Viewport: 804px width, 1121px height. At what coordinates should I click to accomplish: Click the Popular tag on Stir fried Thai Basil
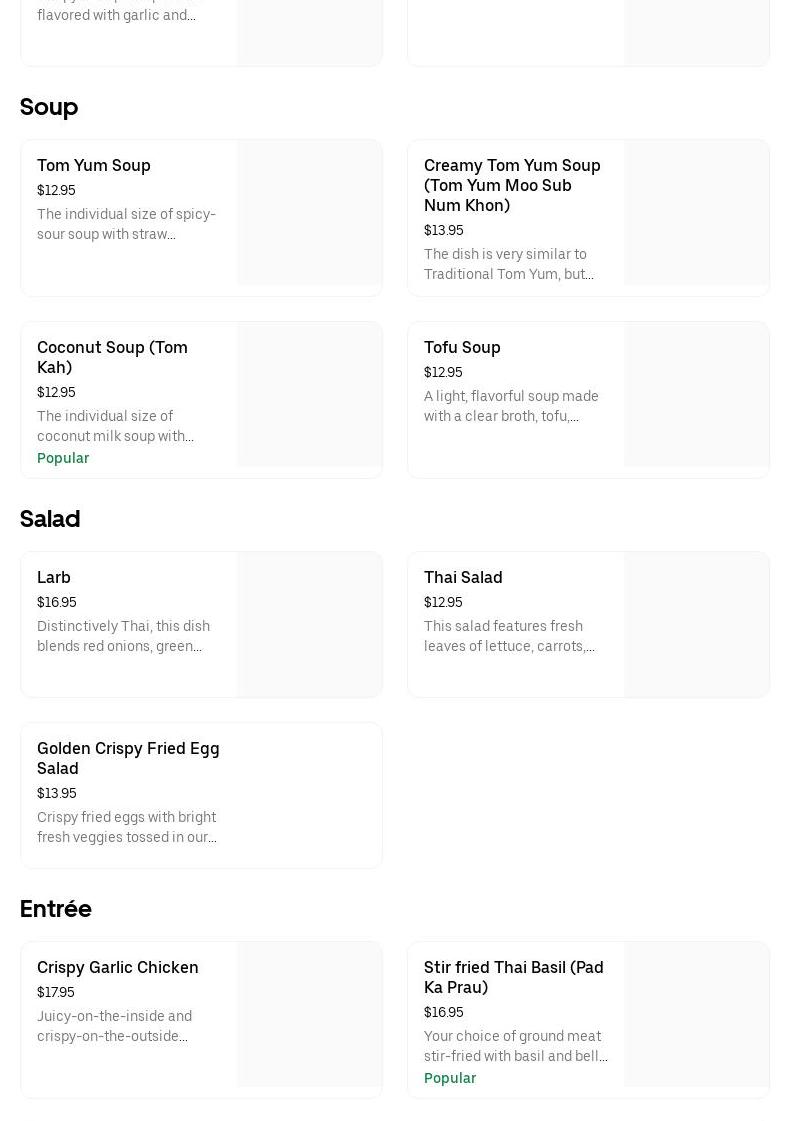tap(450, 1078)
